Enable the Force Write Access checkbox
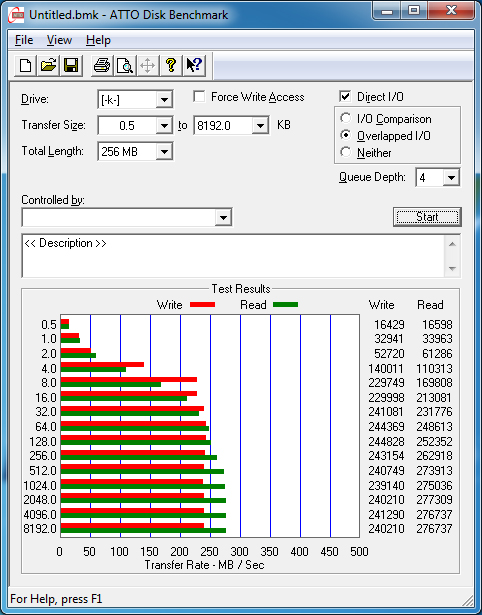The height and width of the screenshot is (615, 482). point(199,97)
